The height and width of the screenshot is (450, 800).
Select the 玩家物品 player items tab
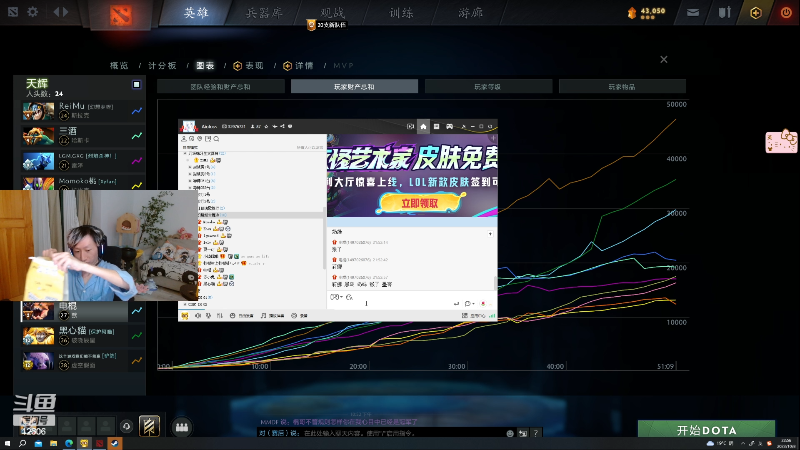pyautogui.click(x=622, y=87)
